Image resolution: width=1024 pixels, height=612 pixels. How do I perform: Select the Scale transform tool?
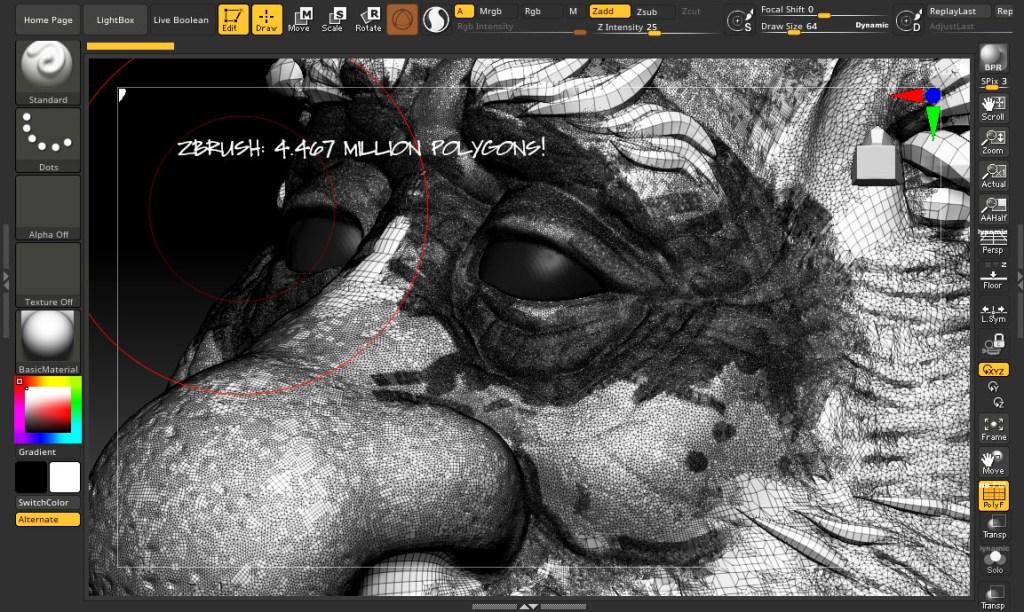[332, 19]
